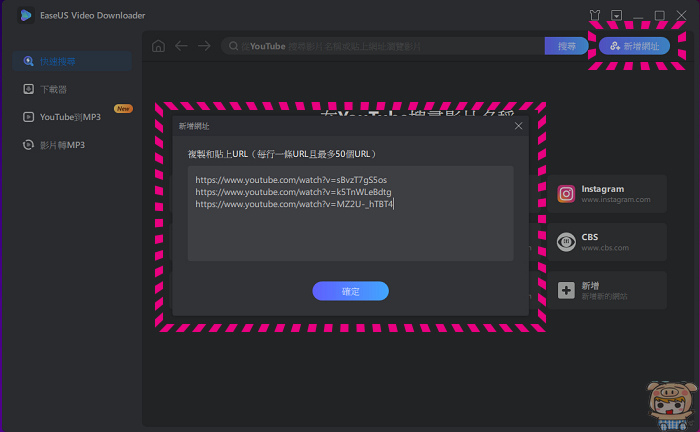This screenshot has width=700, height=432.
Task: Open the Instagram site shortcut card
Action: 607,194
